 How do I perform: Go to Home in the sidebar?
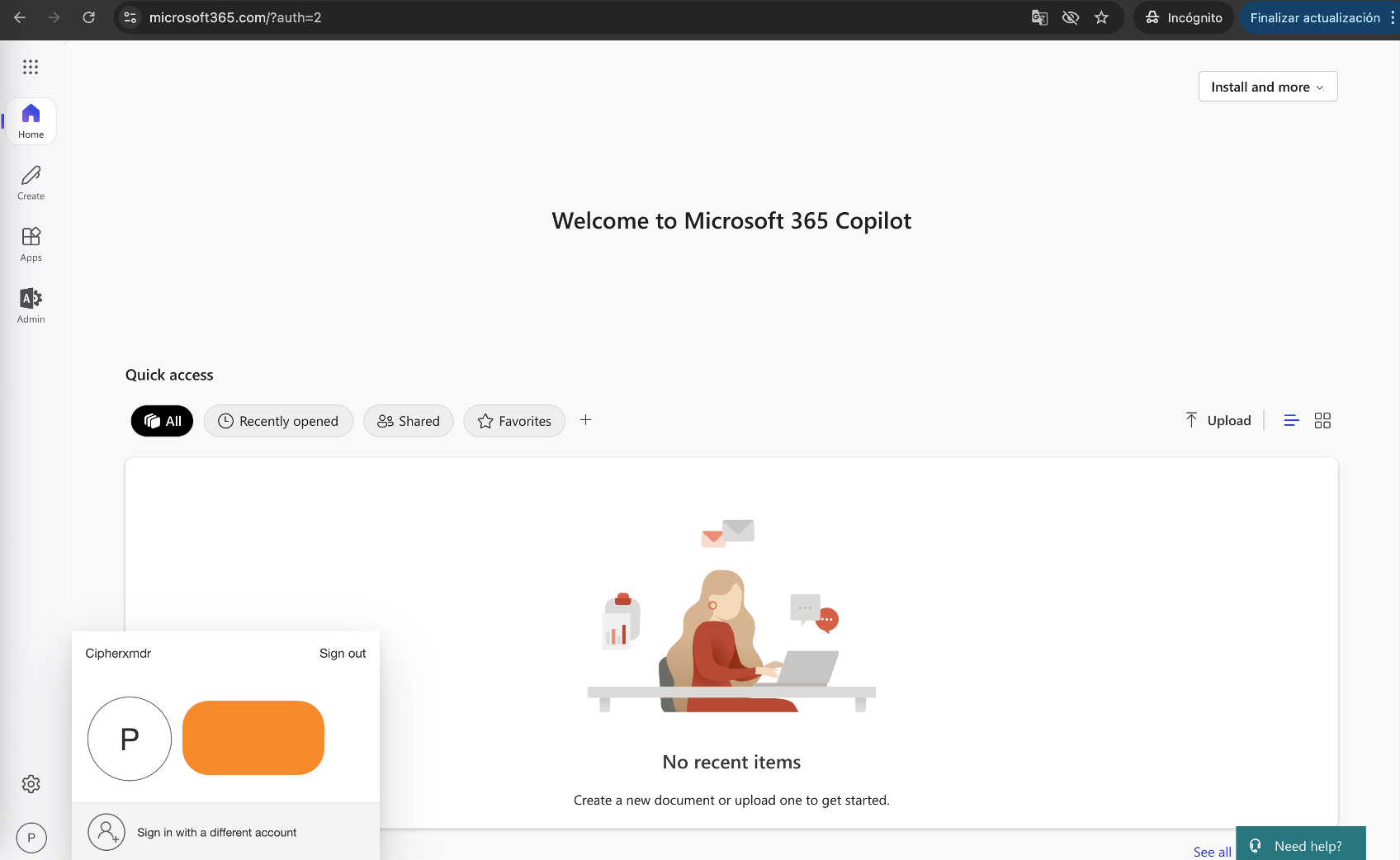click(x=31, y=121)
